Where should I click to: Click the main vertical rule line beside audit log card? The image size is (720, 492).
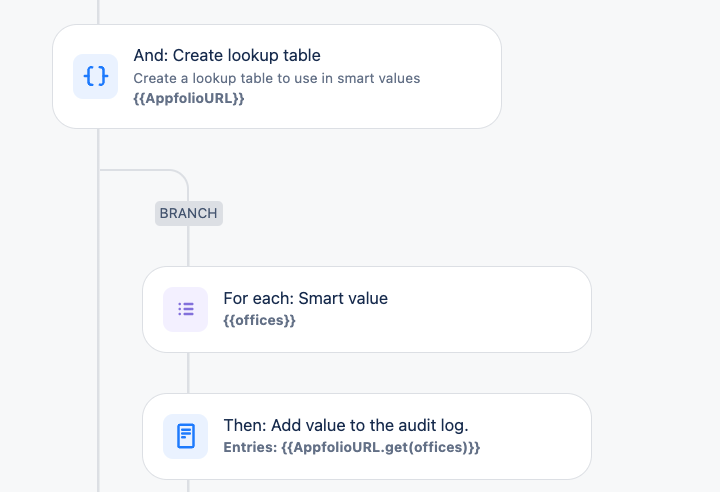point(98,436)
